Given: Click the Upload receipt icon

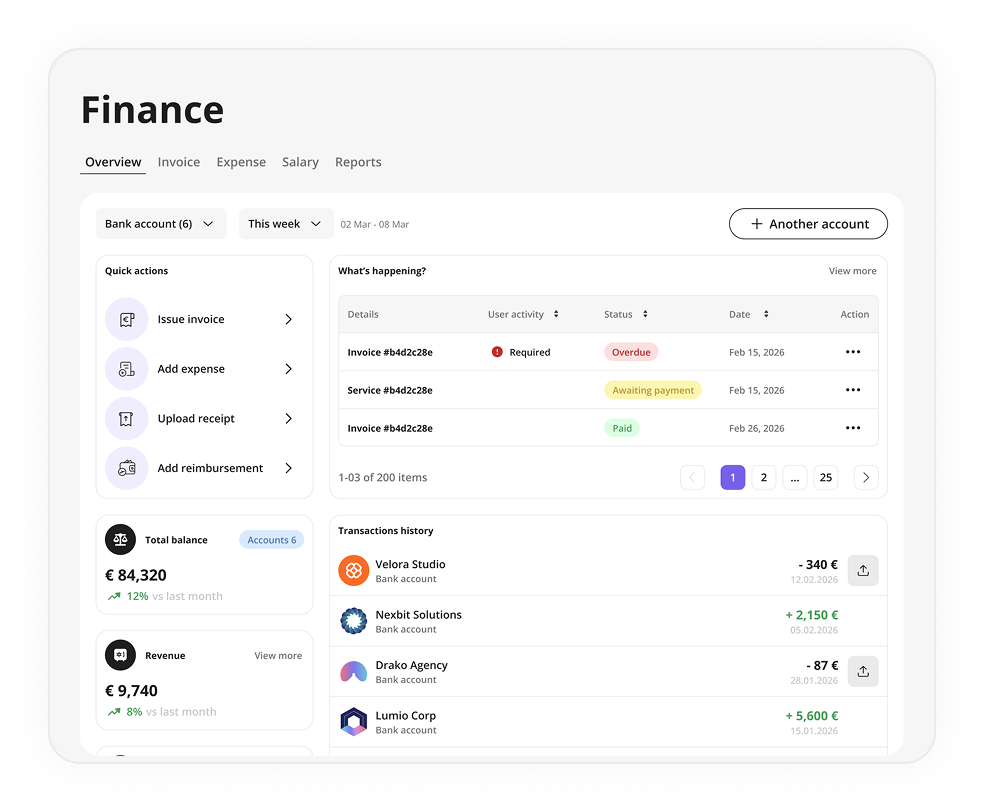Looking at the screenshot, I should point(126,419).
